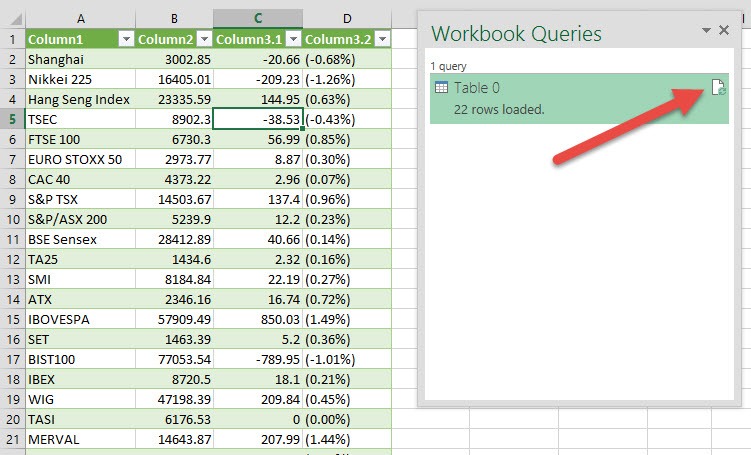Select the cell containing Shanghai
The height and width of the screenshot is (455, 751).
pyautogui.click(x=80, y=59)
